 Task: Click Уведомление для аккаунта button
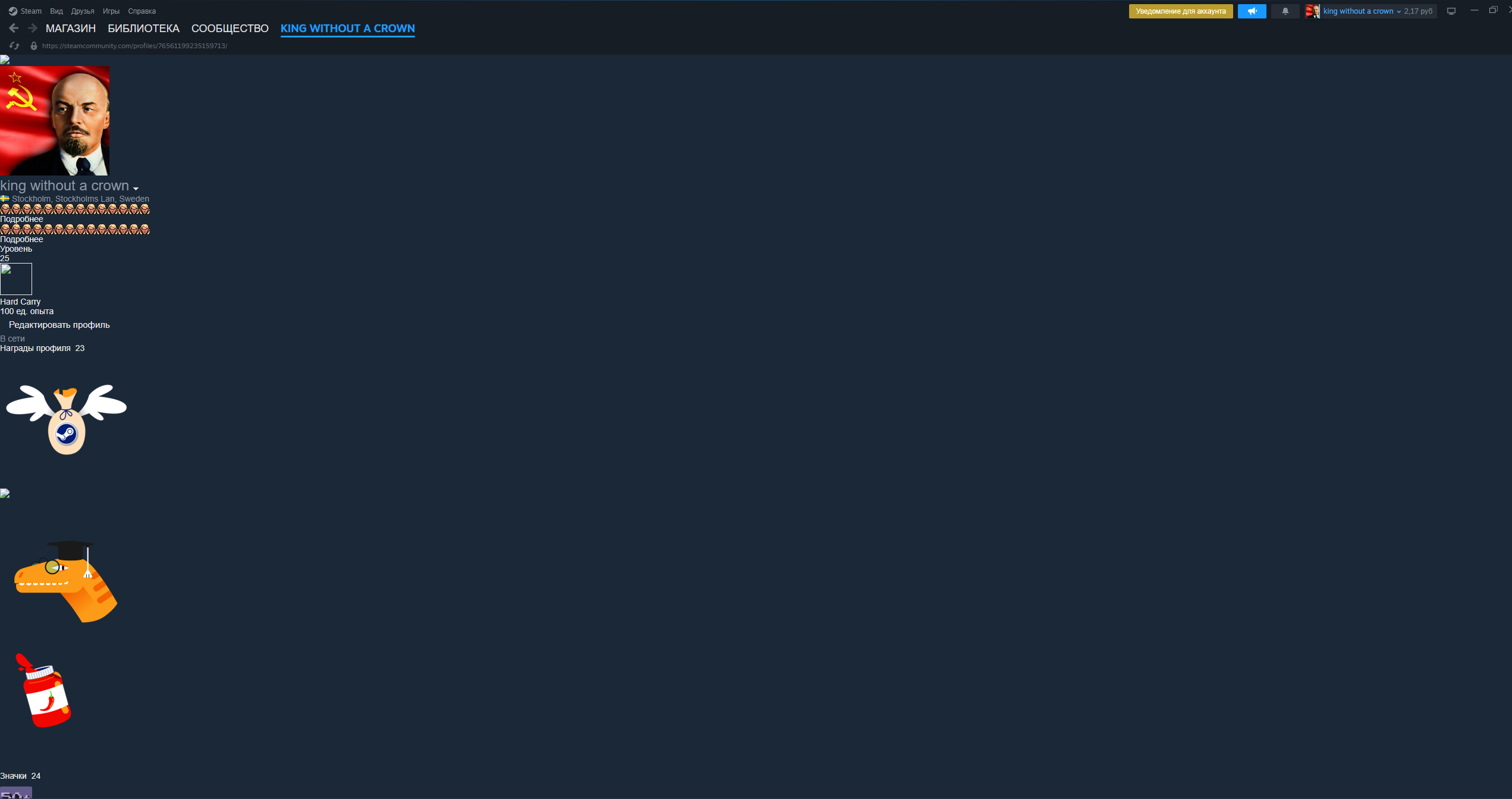pyautogui.click(x=1181, y=11)
